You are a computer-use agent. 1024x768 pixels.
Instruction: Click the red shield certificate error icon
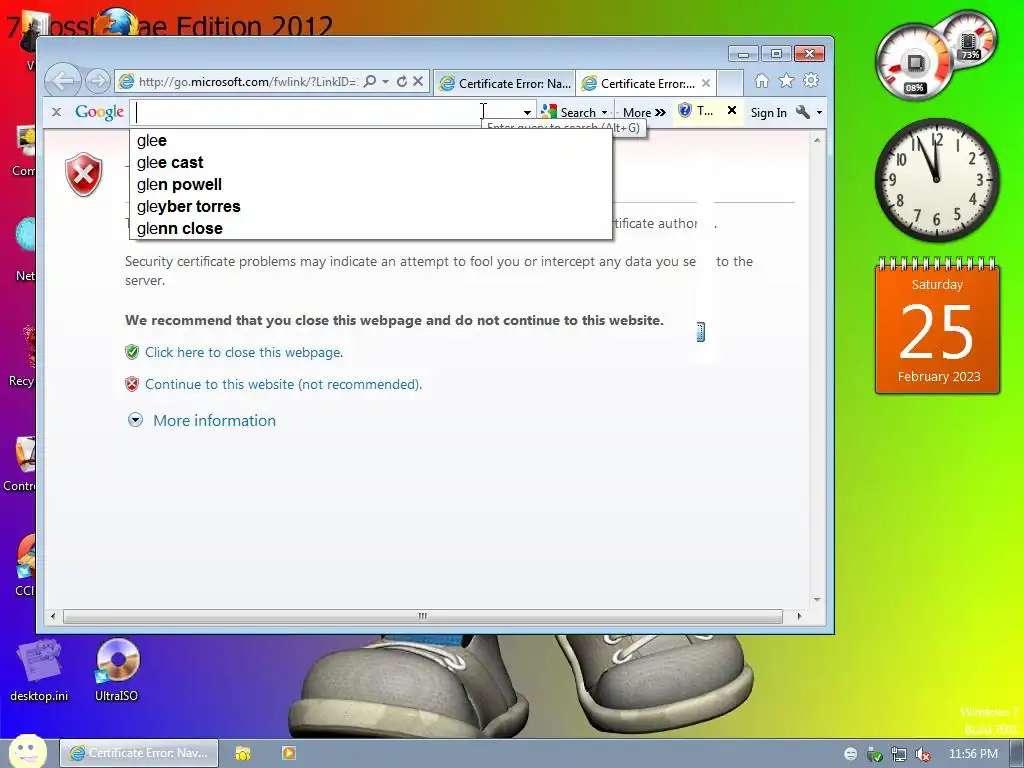pyautogui.click(x=84, y=174)
